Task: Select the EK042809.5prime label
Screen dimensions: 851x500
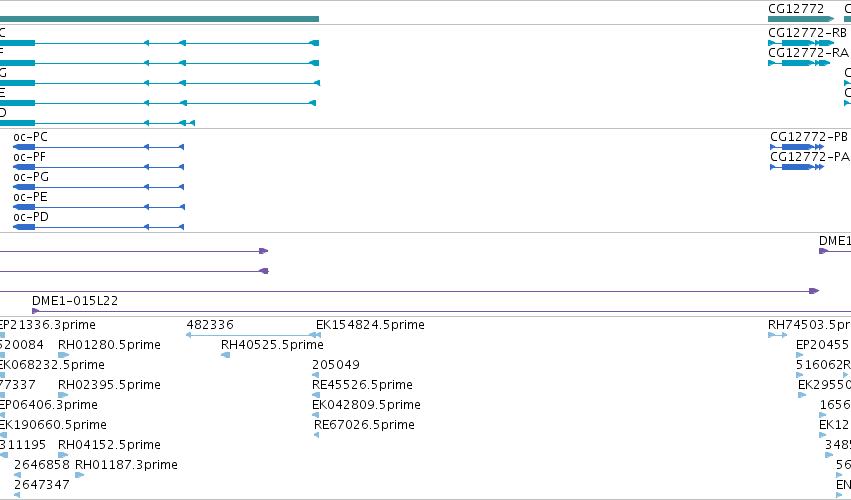Action: 366,405
